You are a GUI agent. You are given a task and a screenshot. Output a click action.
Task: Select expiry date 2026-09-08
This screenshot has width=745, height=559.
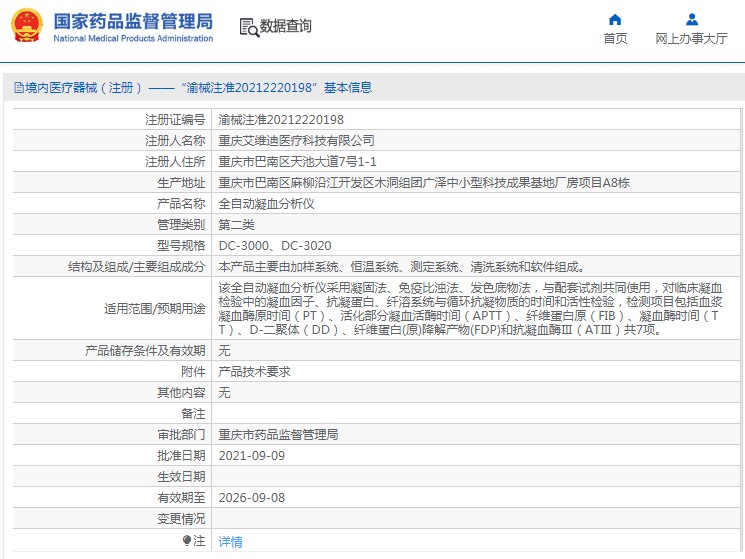click(x=251, y=498)
